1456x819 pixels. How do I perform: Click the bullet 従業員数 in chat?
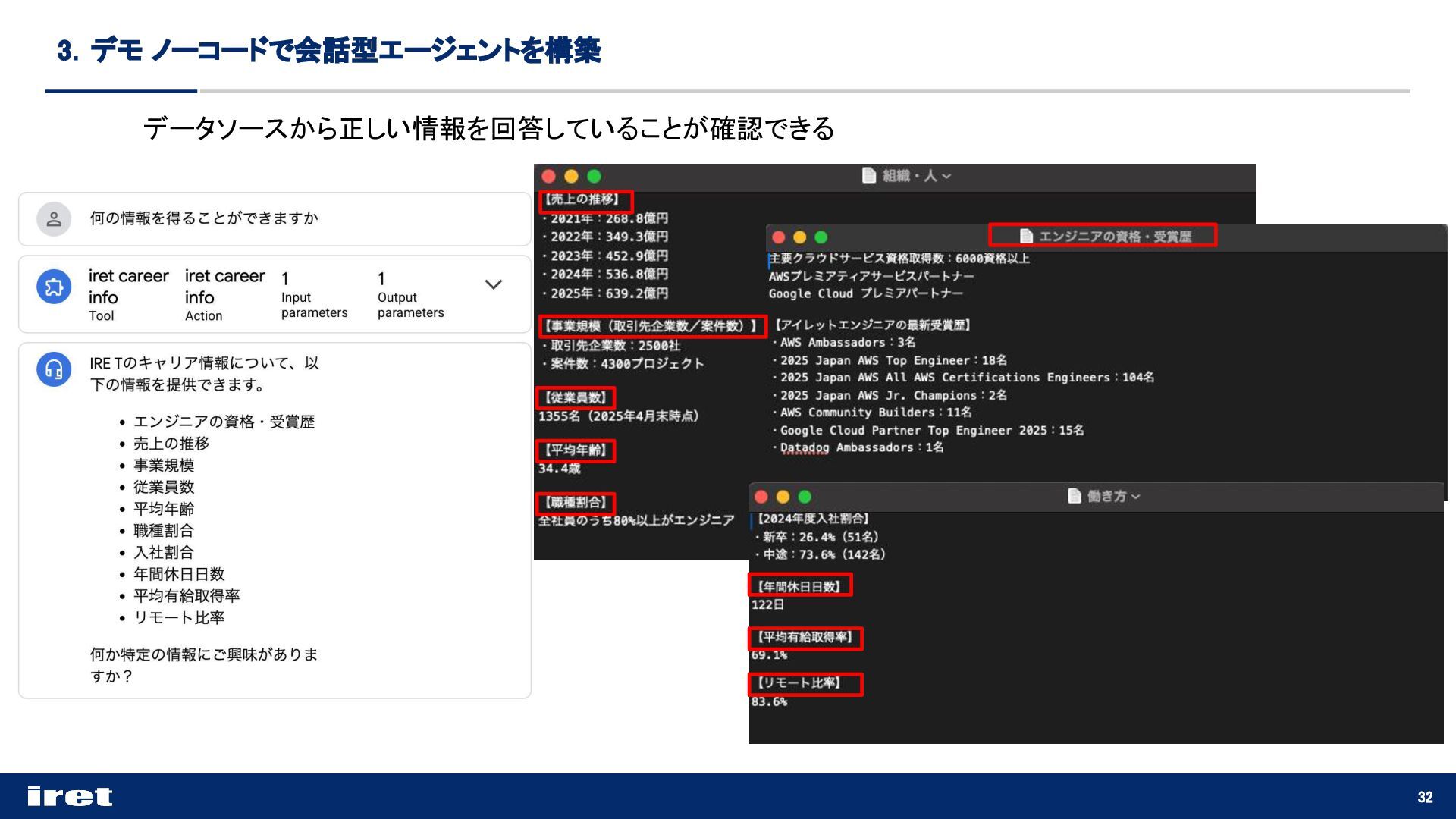[164, 487]
